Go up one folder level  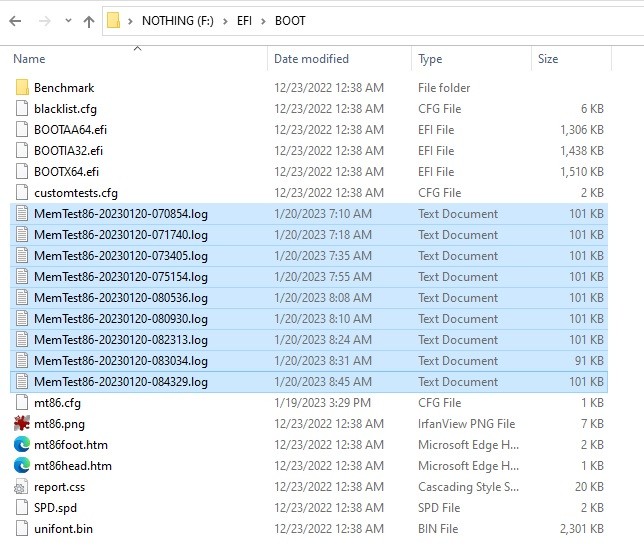(89, 21)
